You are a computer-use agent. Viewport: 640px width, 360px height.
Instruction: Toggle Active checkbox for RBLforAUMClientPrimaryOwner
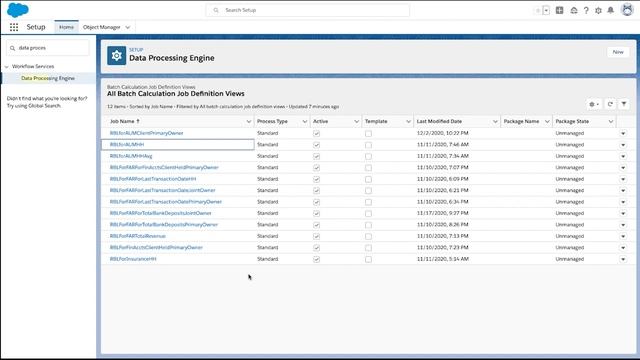[x=316, y=133]
